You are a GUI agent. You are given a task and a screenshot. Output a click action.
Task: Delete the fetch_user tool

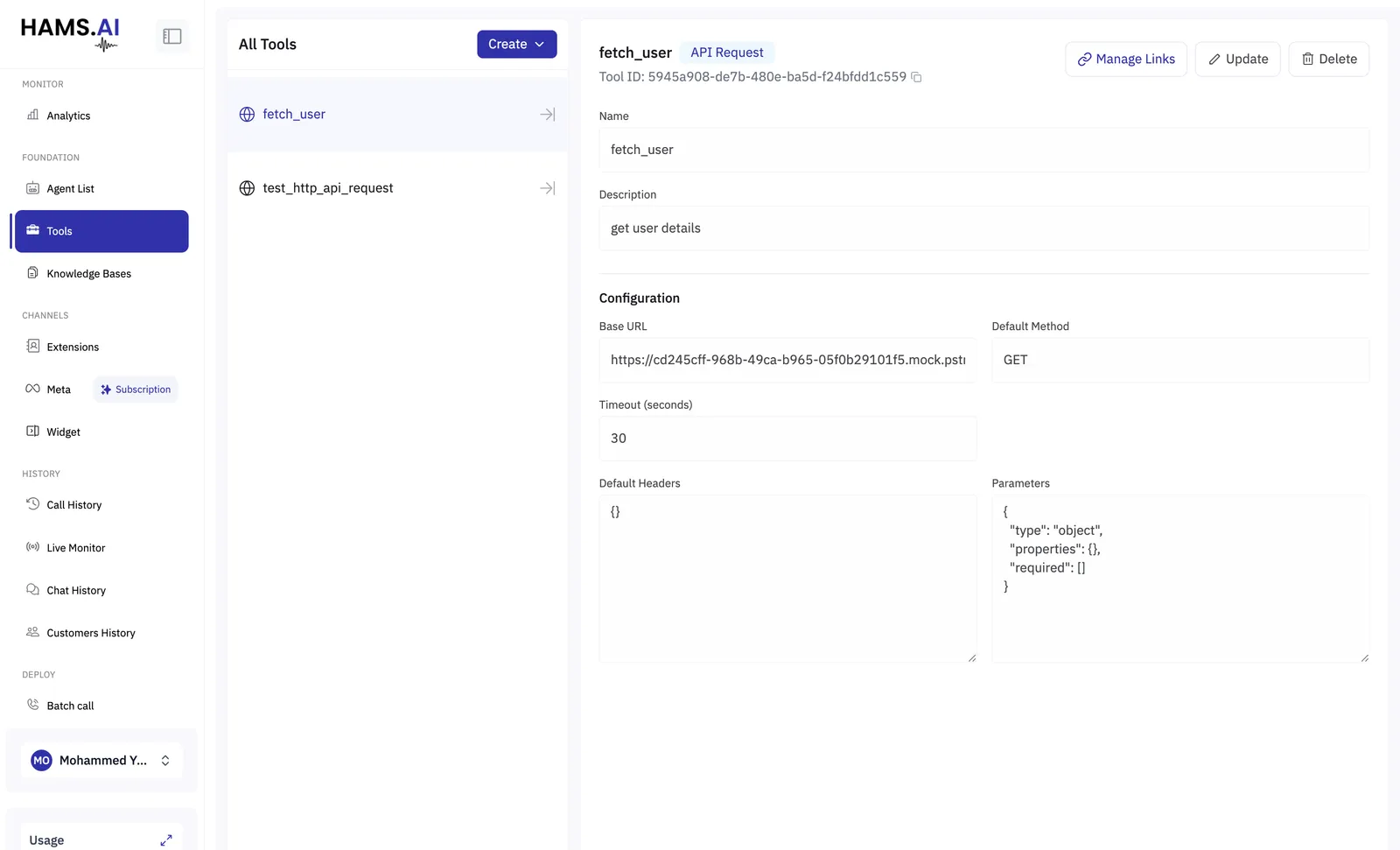pos(1329,60)
